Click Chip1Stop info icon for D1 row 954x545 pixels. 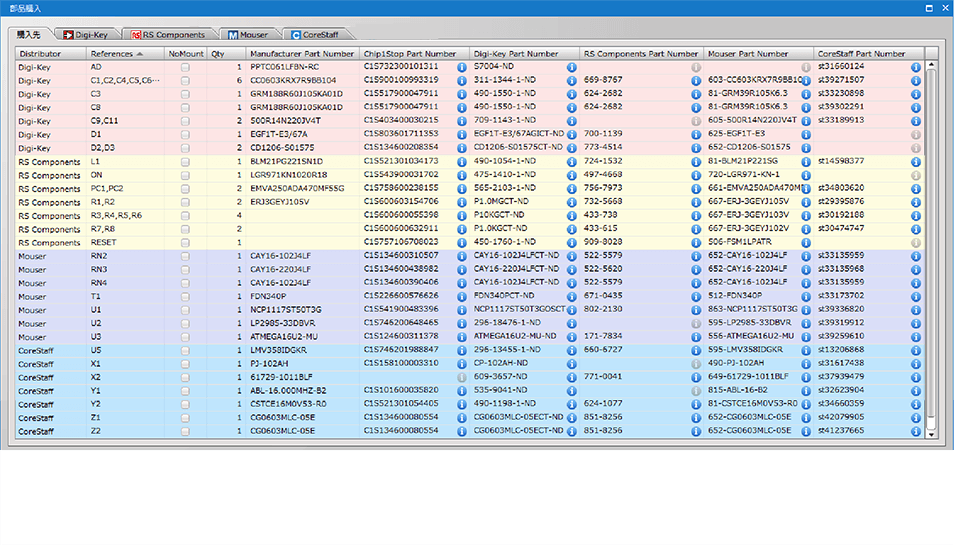pos(462,134)
